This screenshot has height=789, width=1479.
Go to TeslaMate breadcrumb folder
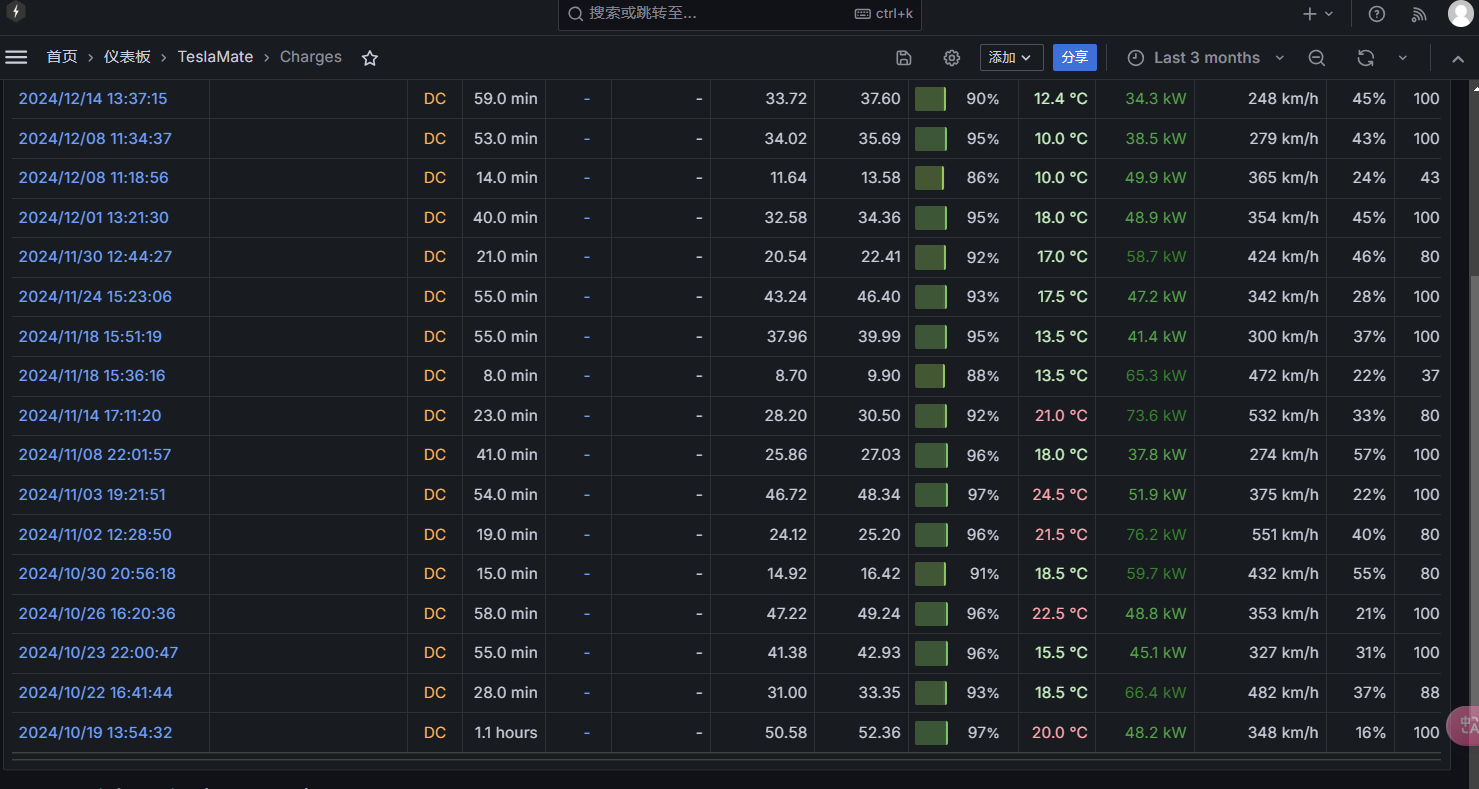[x=215, y=57]
